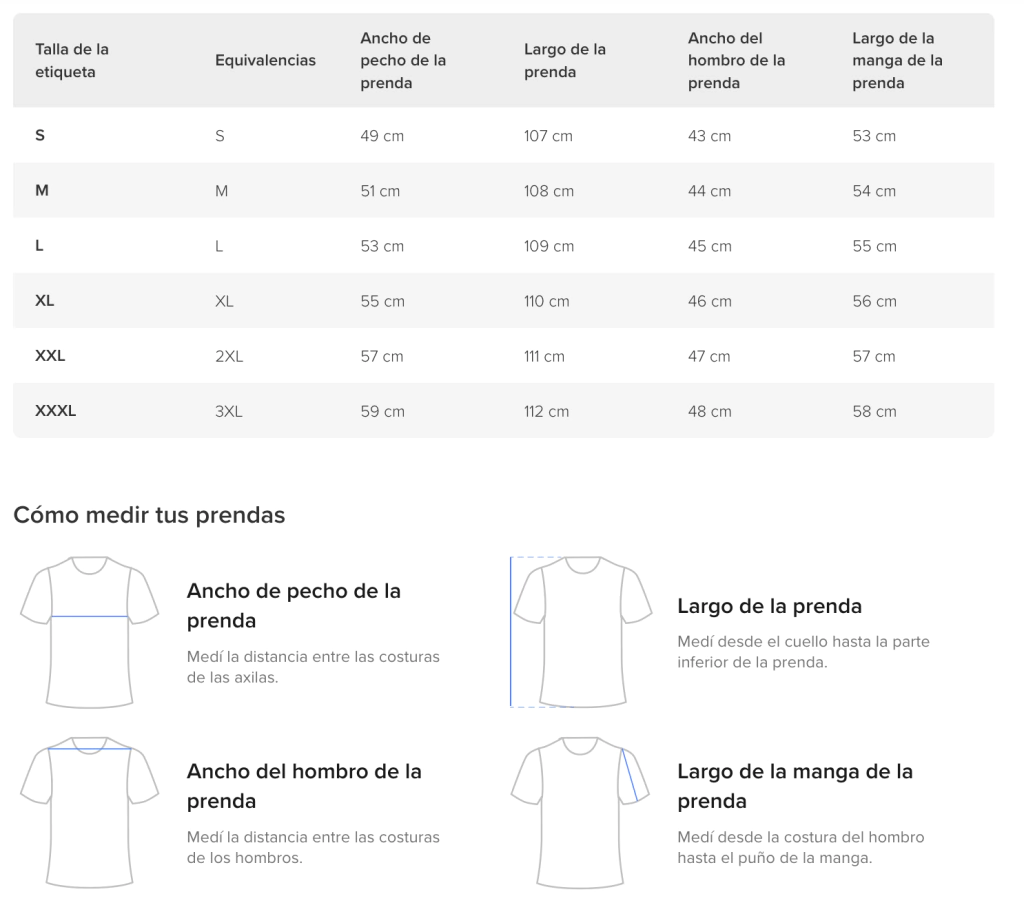Click the 'Talla de la etiqueta' column header
This screenshot has height=905, width=1024.
tap(72, 60)
